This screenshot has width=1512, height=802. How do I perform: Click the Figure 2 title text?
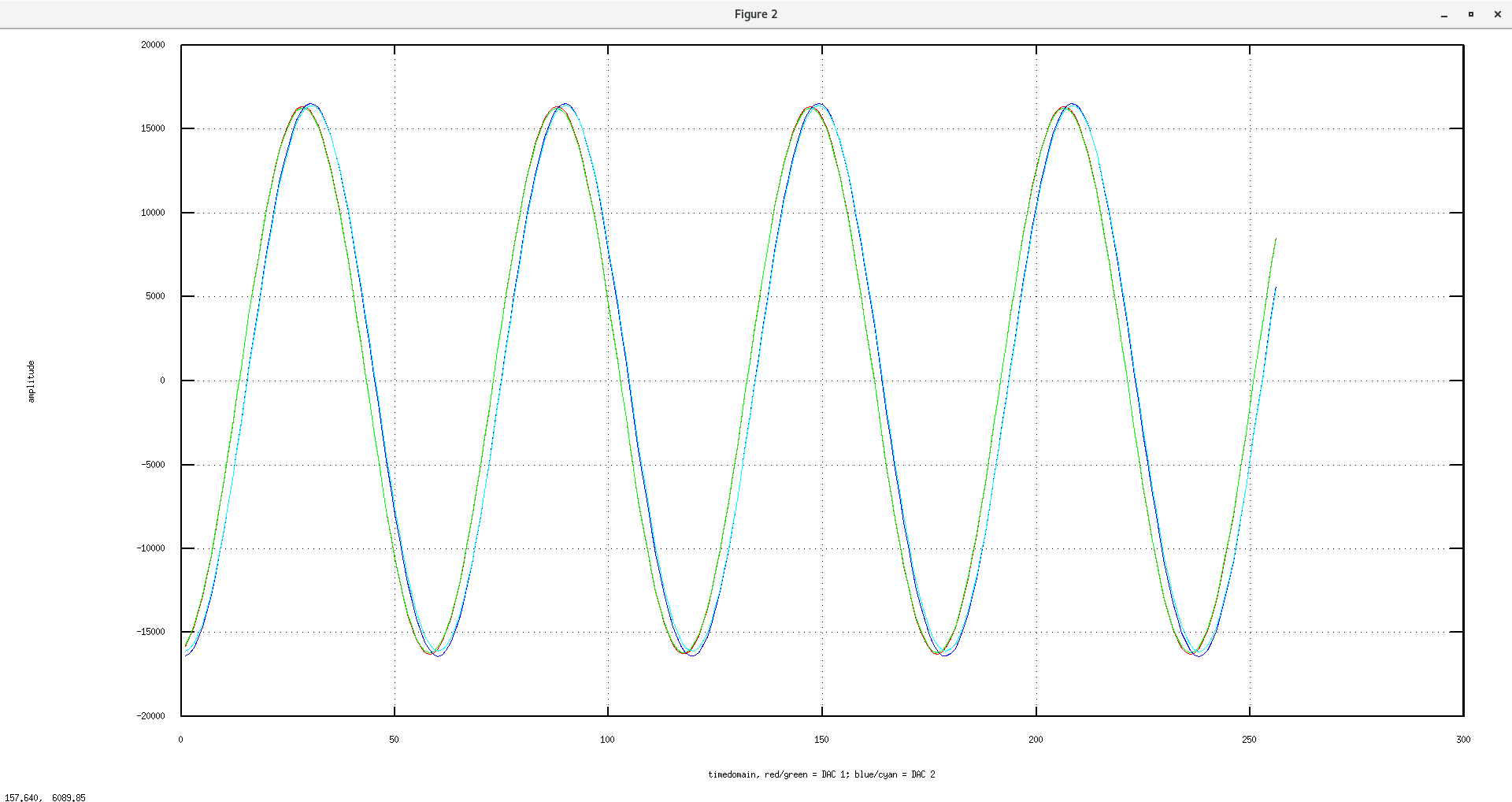[x=755, y=14]
